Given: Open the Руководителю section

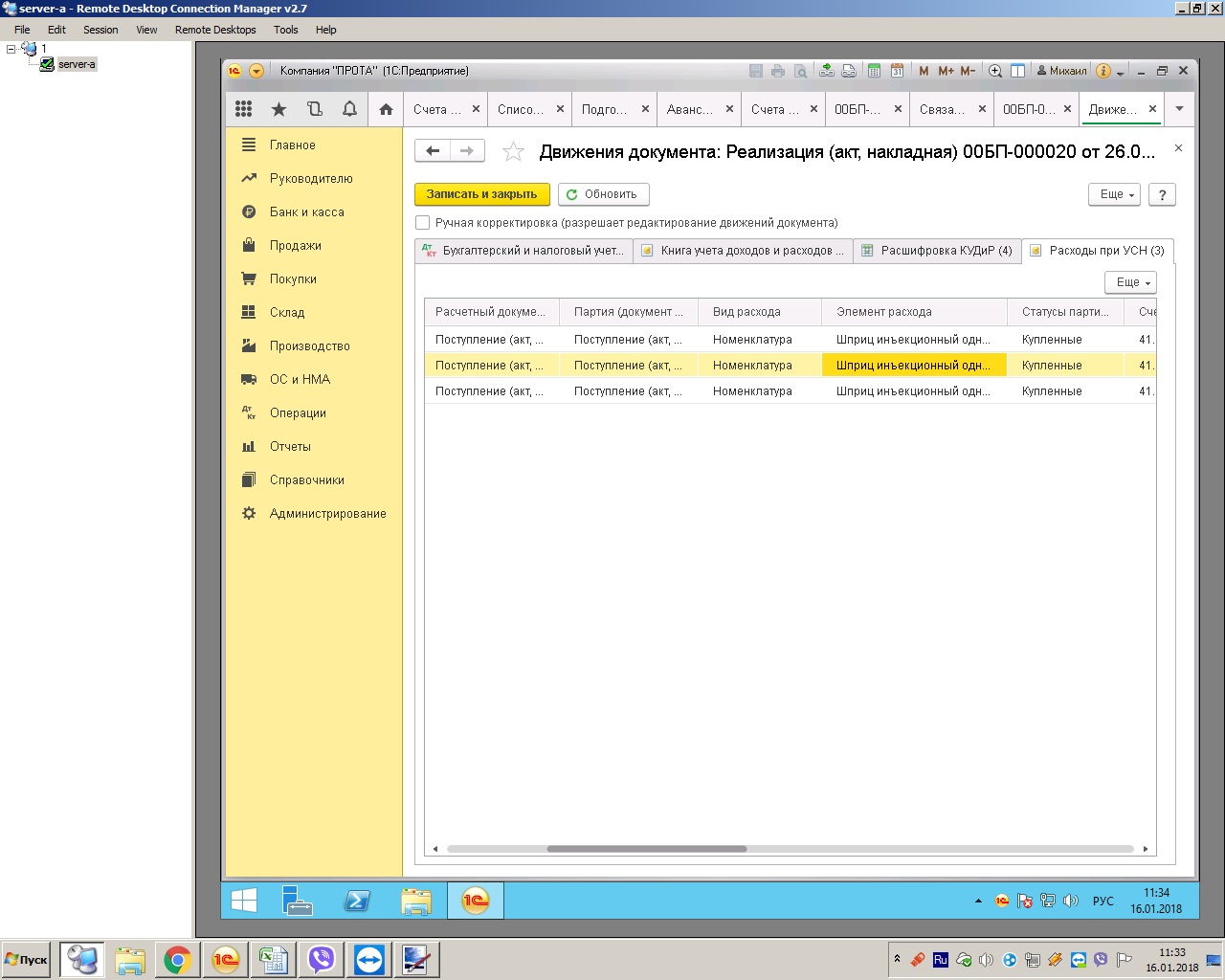Looking at the screenshot, I should click(x=311, y=178).
